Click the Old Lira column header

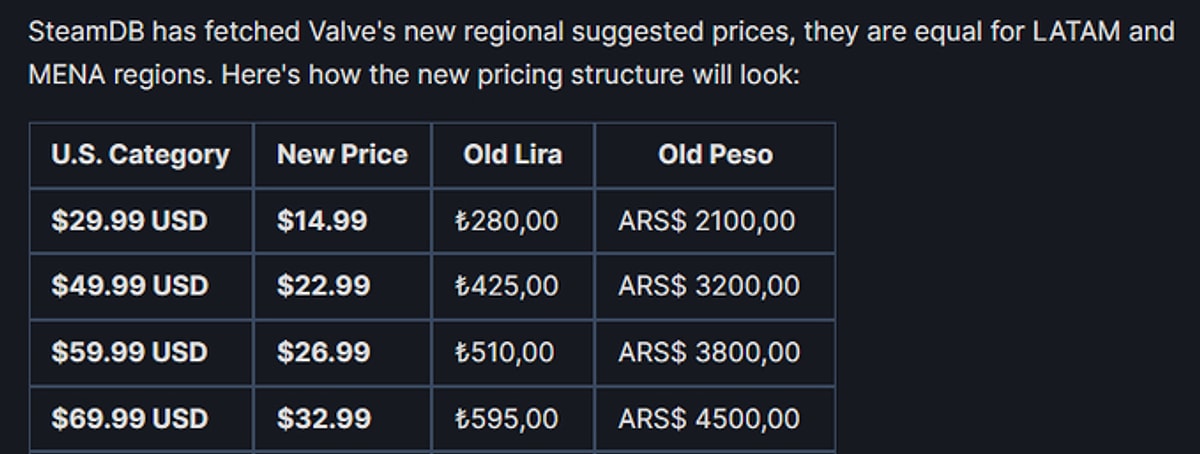click(512, 155)
